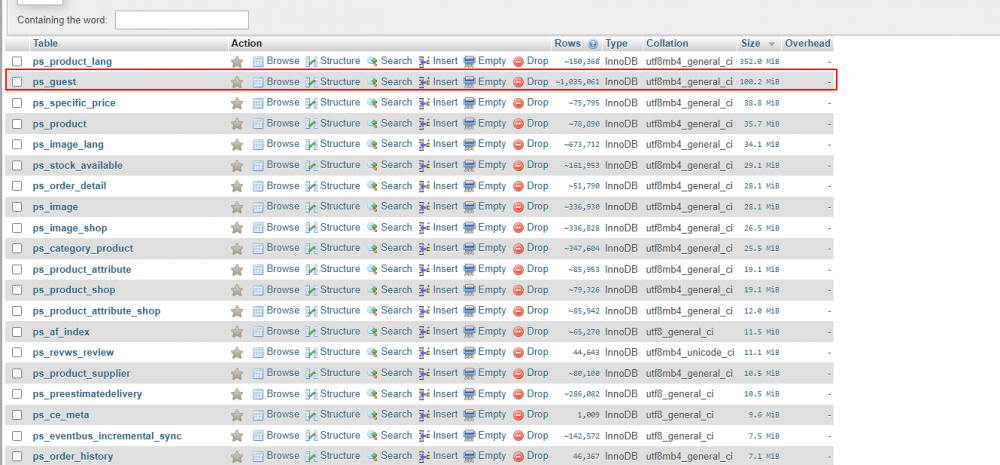Click Drop text for ps_order_history
Image resolution: width=1000 pixels, height=465 pixels.
pos(538,456)
